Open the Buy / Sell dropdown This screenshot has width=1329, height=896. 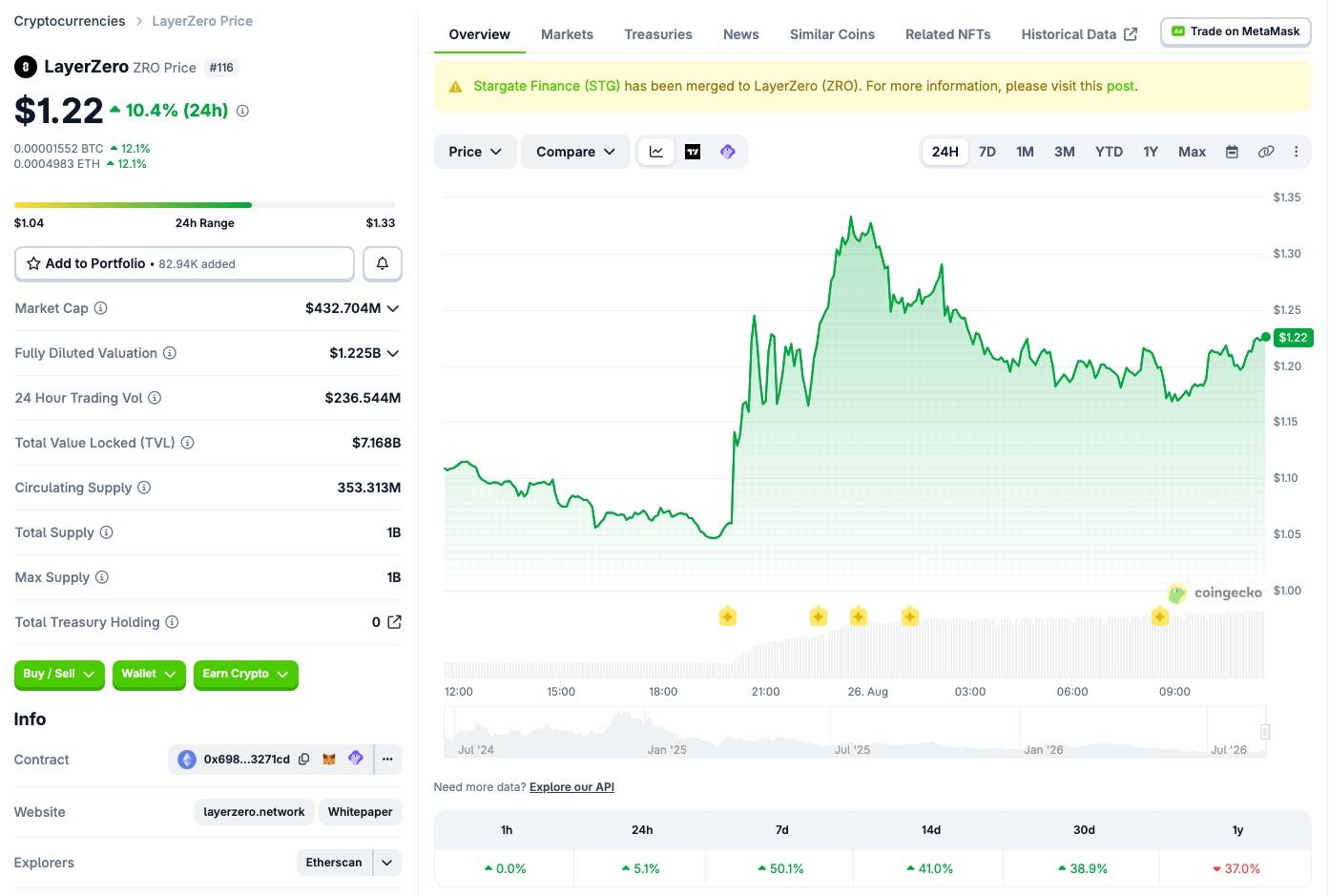click(x=59, y=674)
